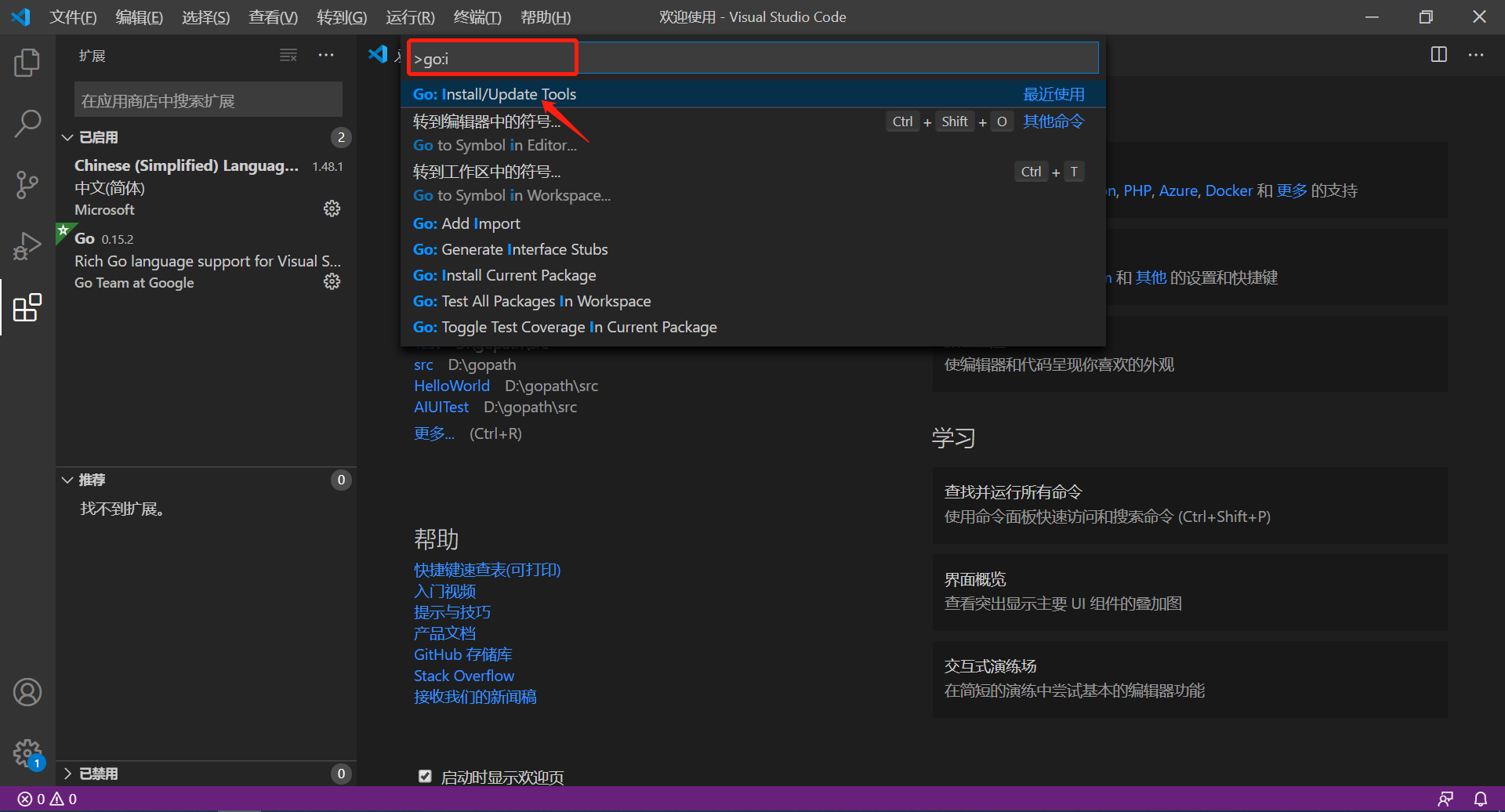
Task: Open 入门视频 help link
Action: click(x=444, y=591)
